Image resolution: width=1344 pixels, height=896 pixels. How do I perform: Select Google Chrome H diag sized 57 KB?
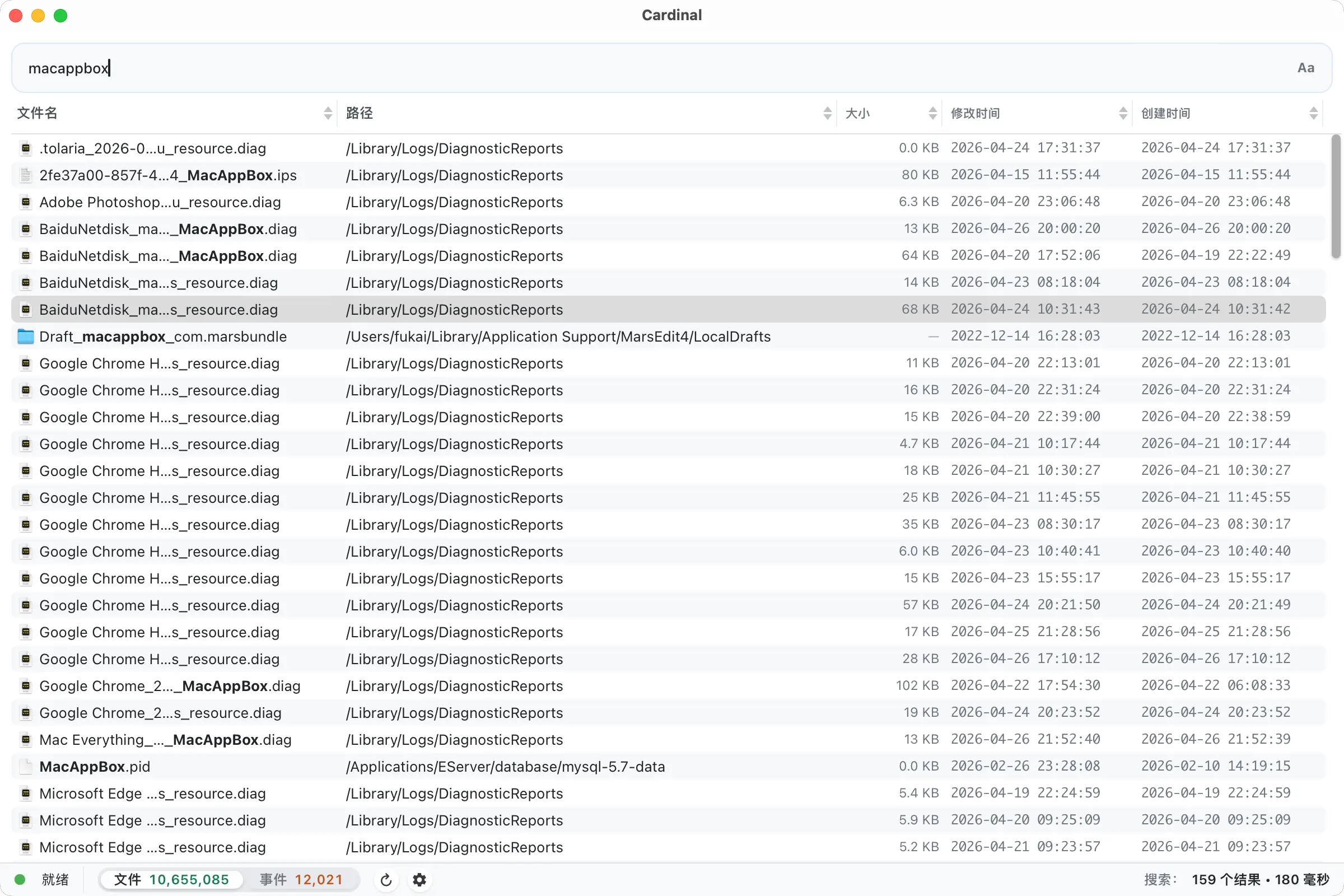669,606
